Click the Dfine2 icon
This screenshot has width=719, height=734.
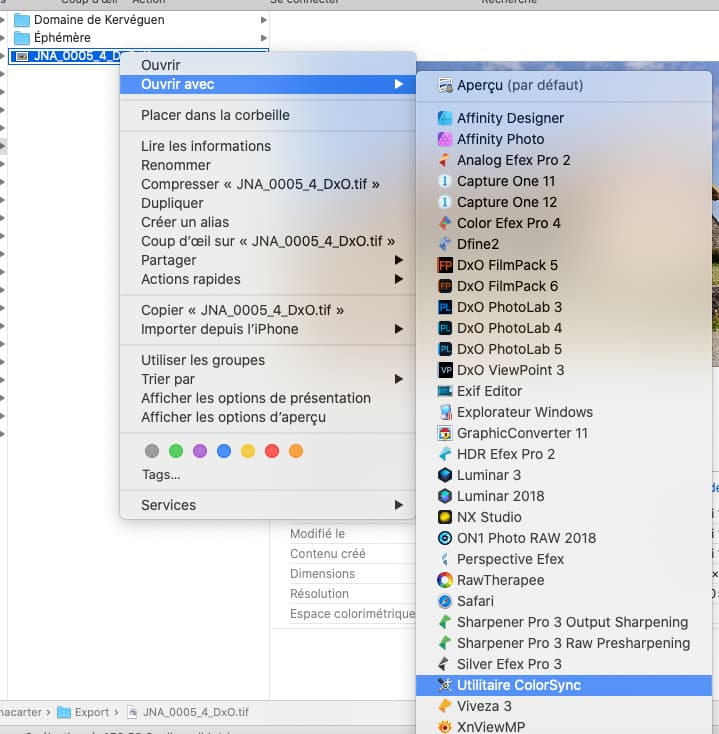(x=445, y=244)
